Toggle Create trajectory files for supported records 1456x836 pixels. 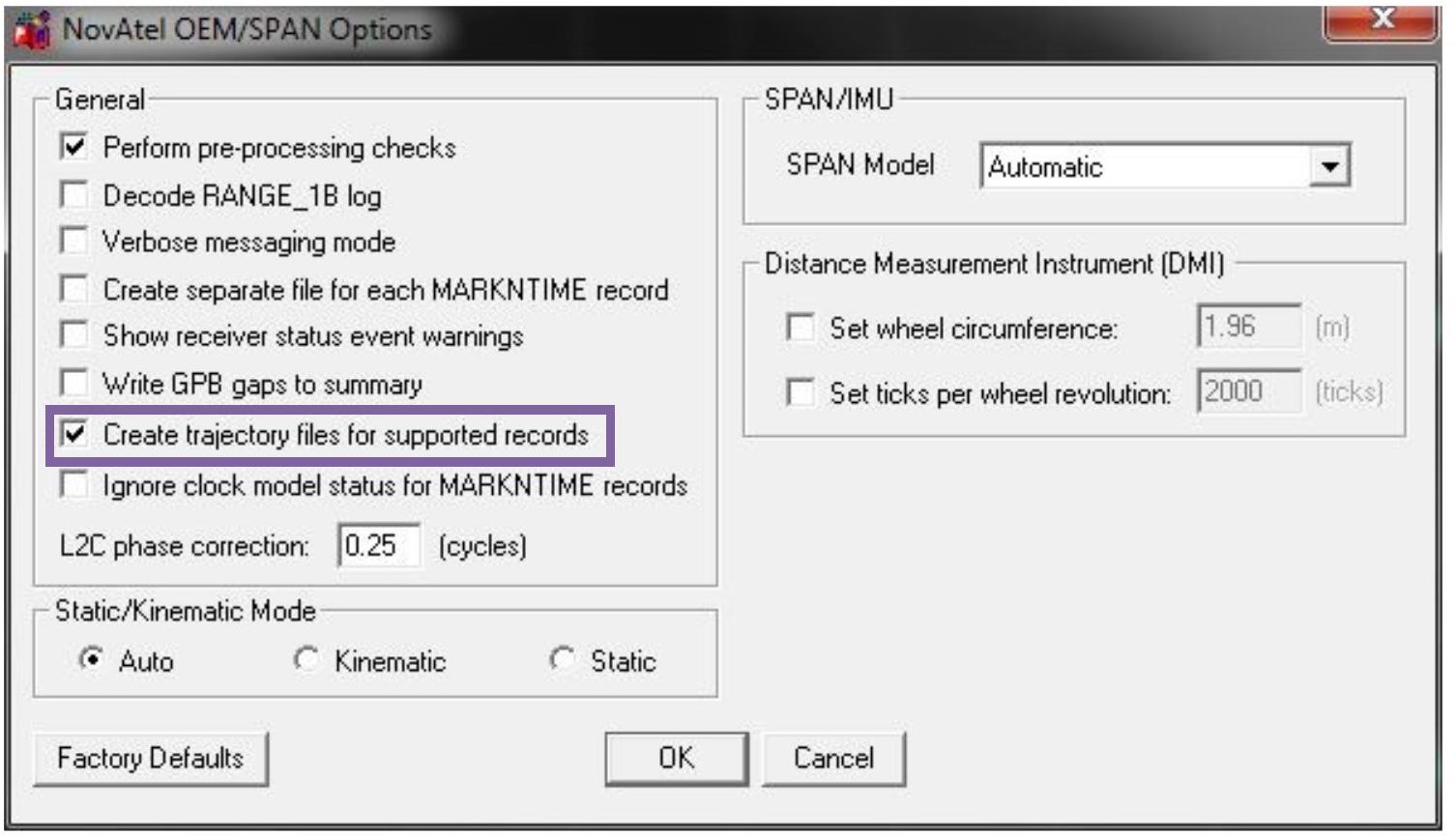coord(74,434)
